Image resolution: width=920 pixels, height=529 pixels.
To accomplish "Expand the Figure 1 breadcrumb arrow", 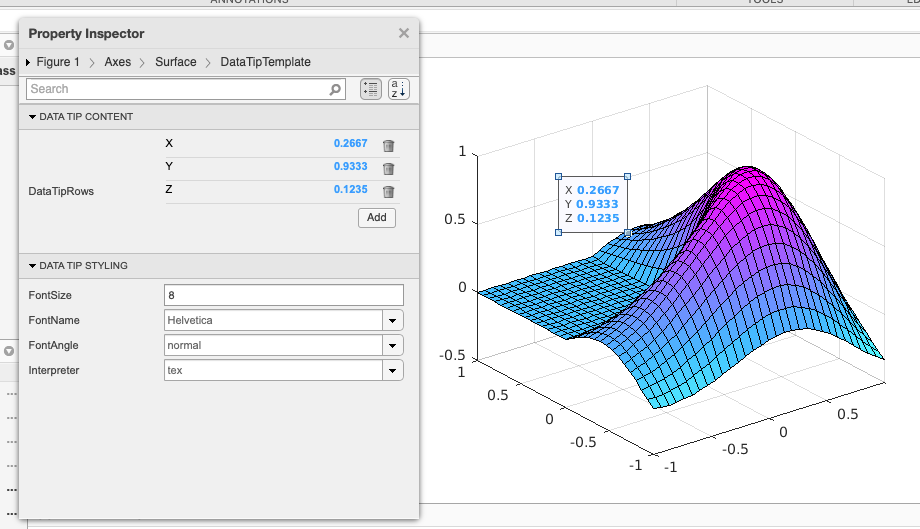I will [28, 62].
